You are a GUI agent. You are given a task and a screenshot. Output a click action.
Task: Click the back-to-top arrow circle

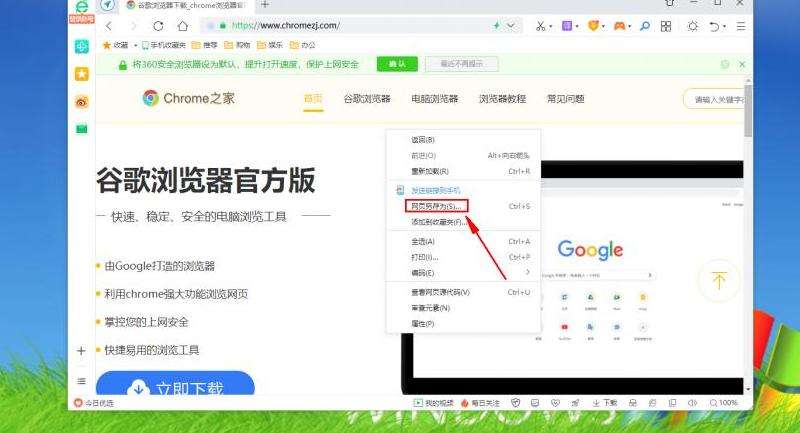click(718, 281)
